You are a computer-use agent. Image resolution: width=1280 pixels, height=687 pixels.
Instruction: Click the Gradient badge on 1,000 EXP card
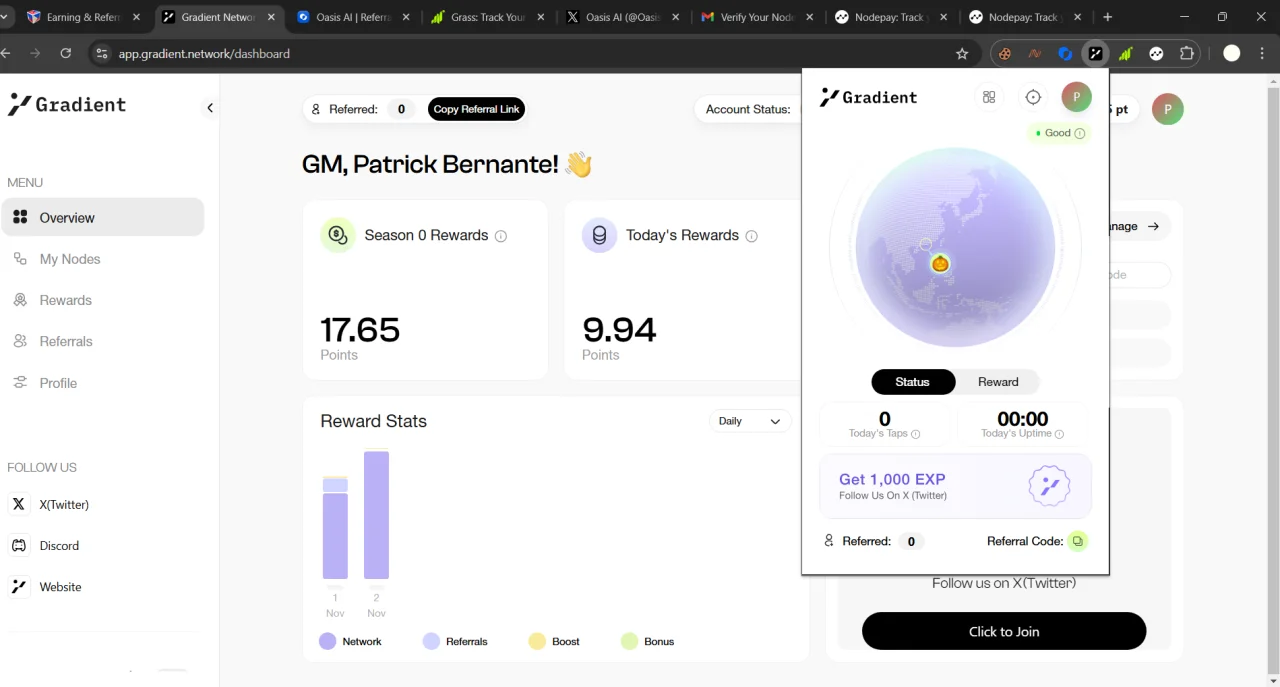1049,486
